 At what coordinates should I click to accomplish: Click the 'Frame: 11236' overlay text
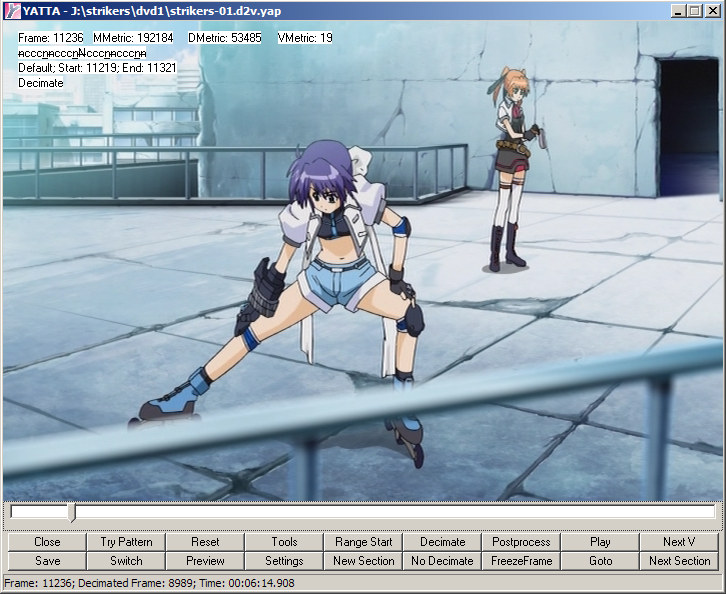50,38
